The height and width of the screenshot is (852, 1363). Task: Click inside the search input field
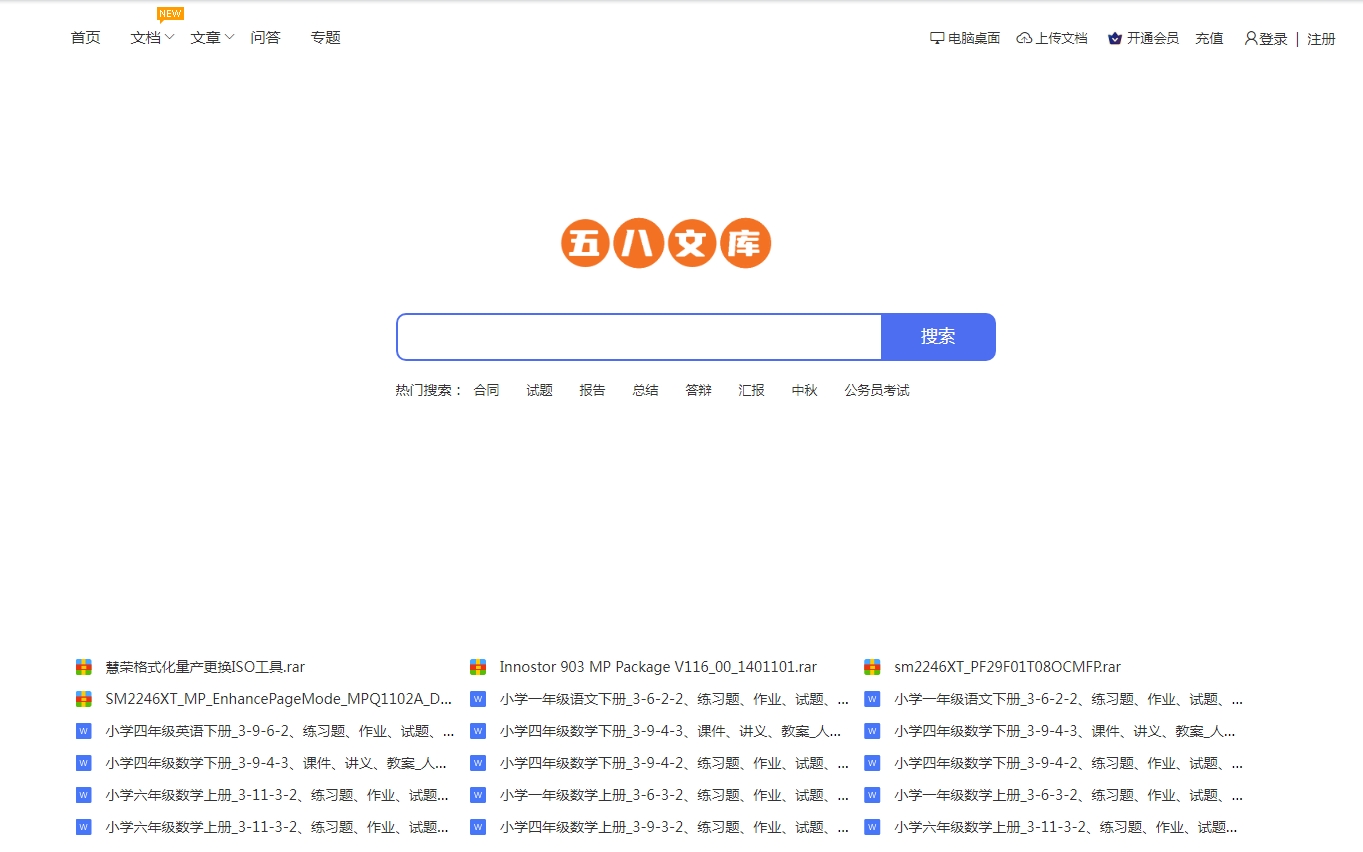pyautogui.click(x=639, y=337)
